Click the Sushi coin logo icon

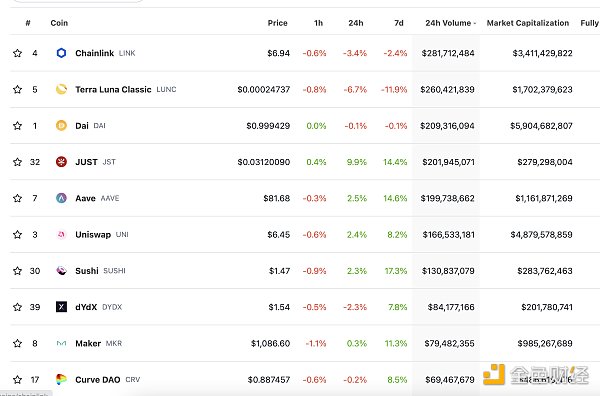[61, 271]
